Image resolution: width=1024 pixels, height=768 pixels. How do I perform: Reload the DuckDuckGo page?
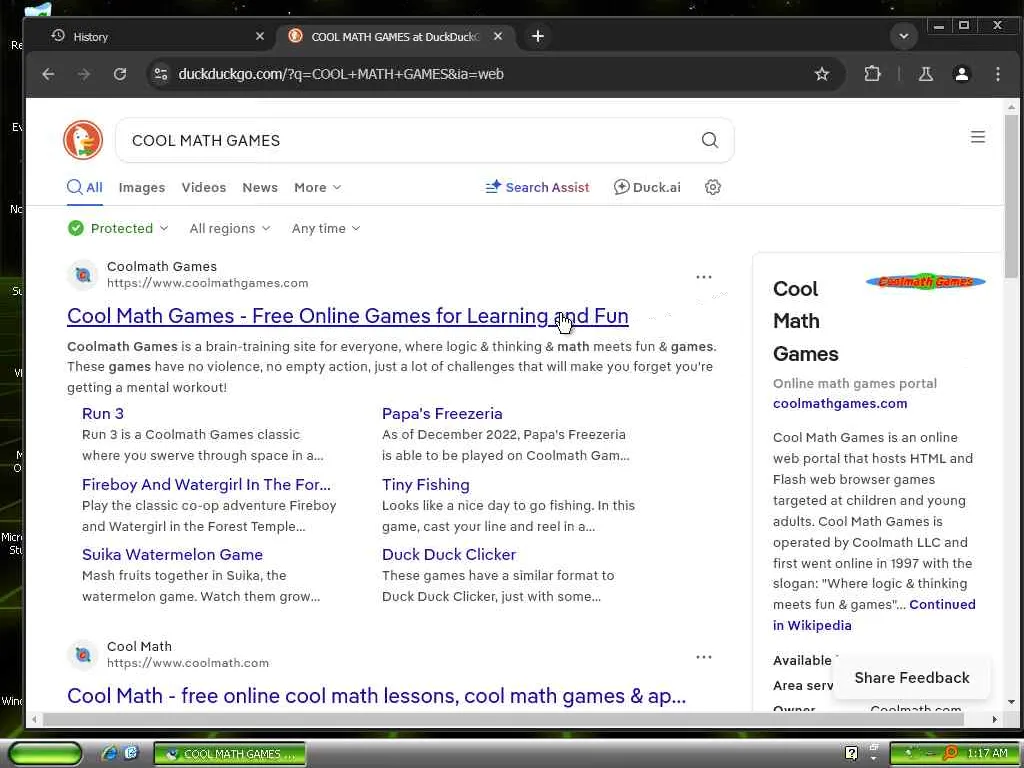coord(120,74)
